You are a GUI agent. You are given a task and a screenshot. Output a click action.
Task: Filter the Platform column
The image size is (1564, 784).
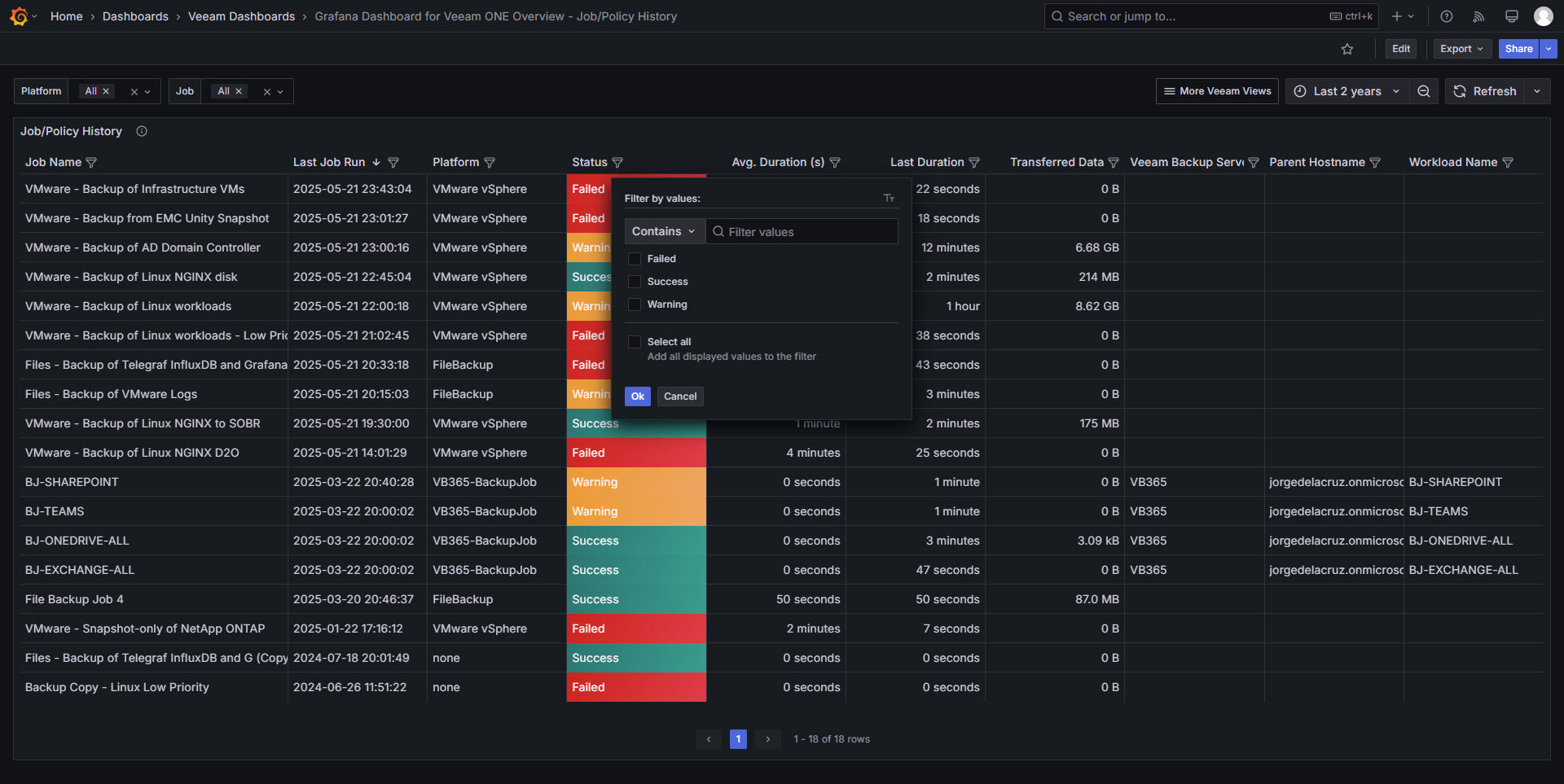pyautogui.click(x=490, y=163)
